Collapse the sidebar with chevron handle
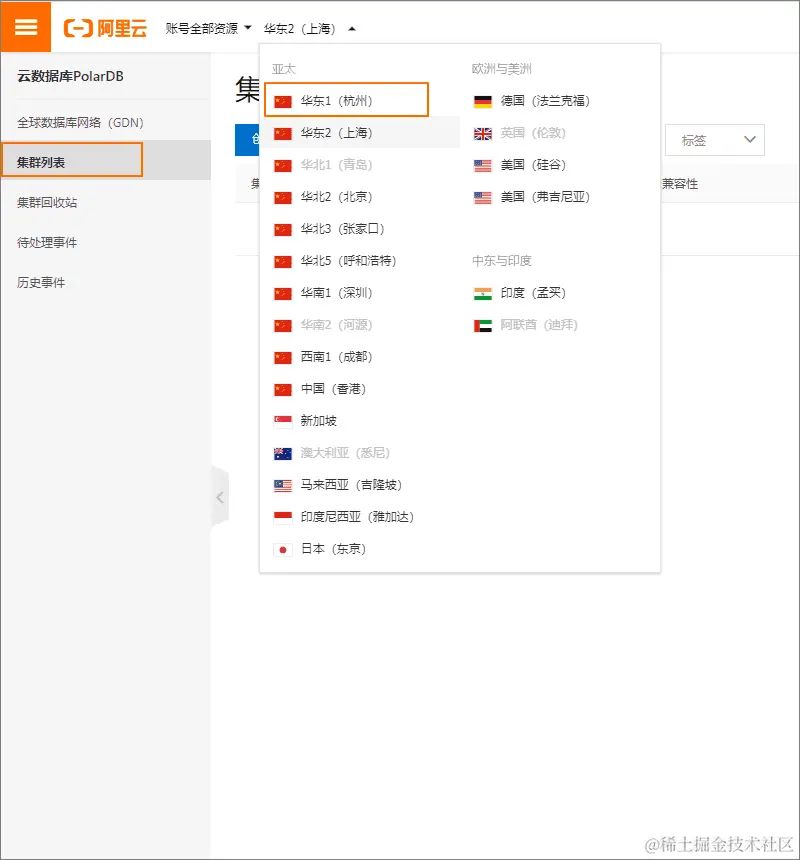 click(x=220, y=497)
